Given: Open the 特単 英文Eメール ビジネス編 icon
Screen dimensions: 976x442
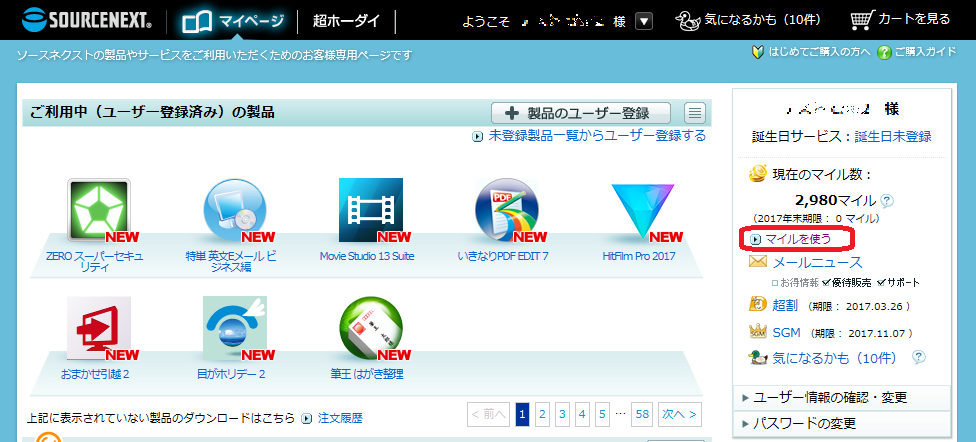Looking at the screenshot, I should coord(235,210).
